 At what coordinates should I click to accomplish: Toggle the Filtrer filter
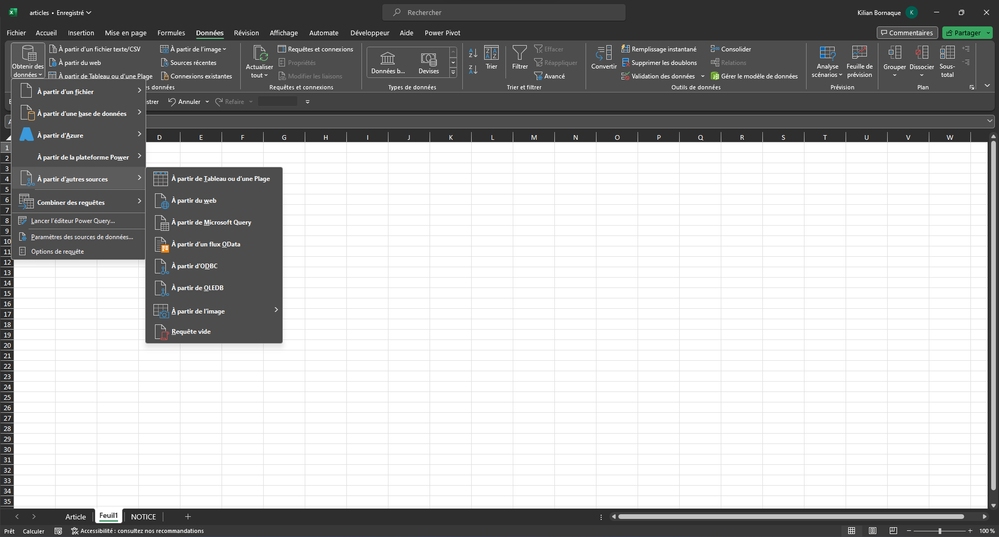pos(520,57)
